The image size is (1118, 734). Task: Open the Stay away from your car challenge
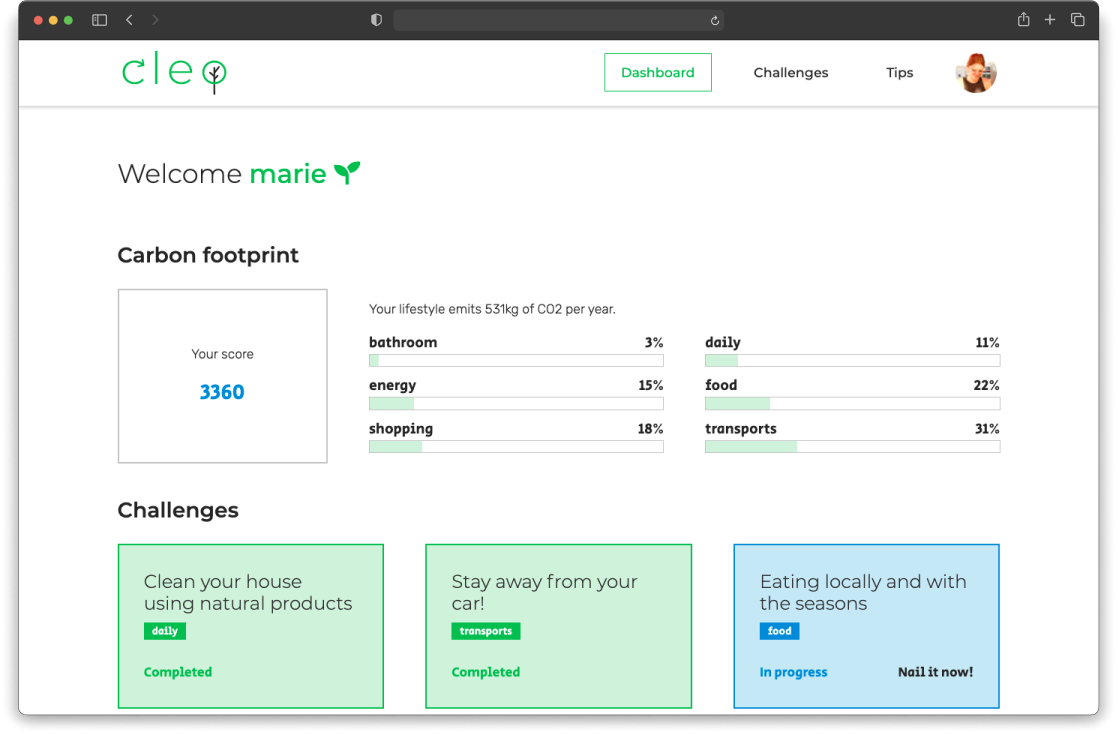tap(558, 626)
